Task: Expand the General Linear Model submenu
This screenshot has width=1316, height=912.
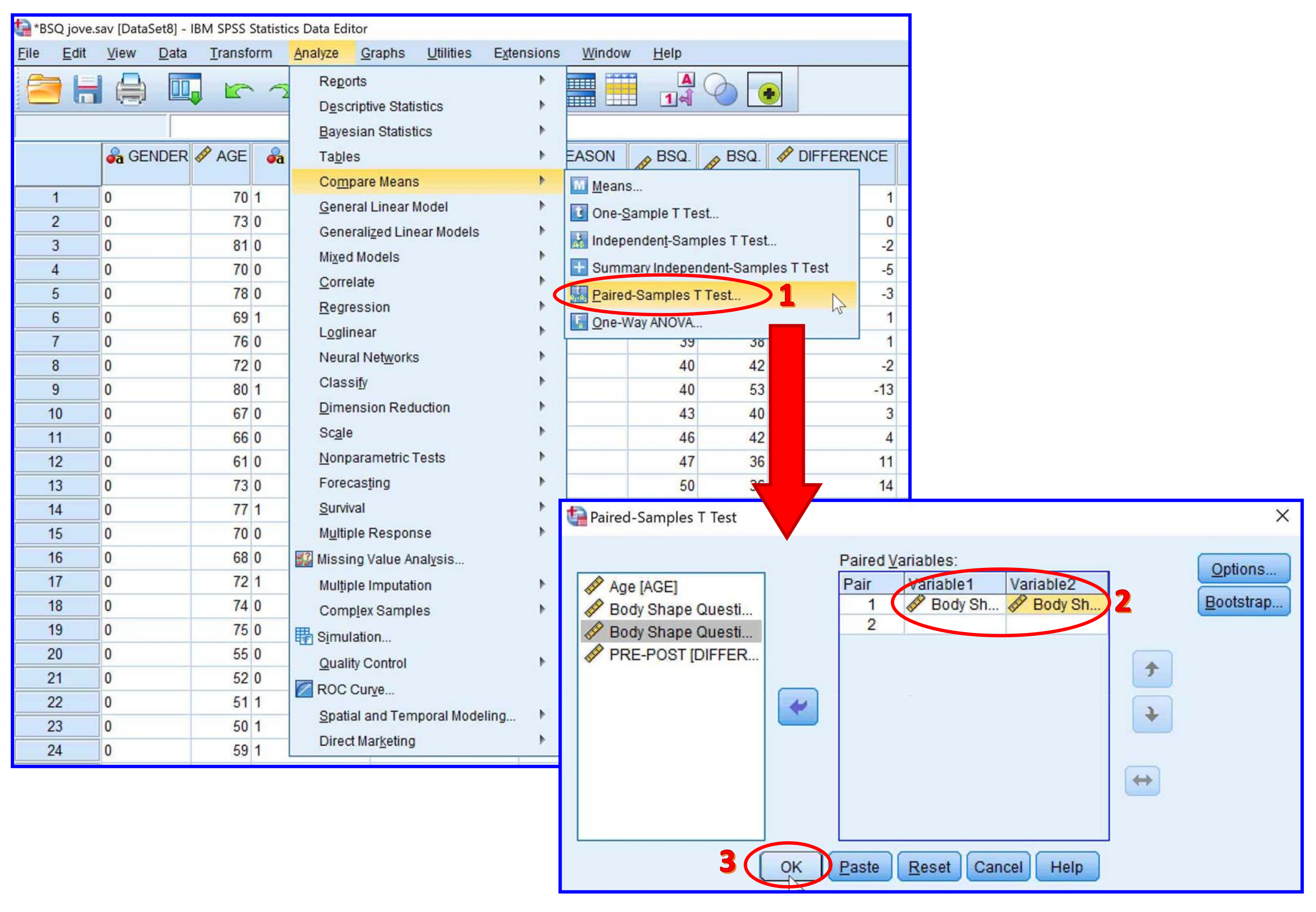Action: coord(383,207)
